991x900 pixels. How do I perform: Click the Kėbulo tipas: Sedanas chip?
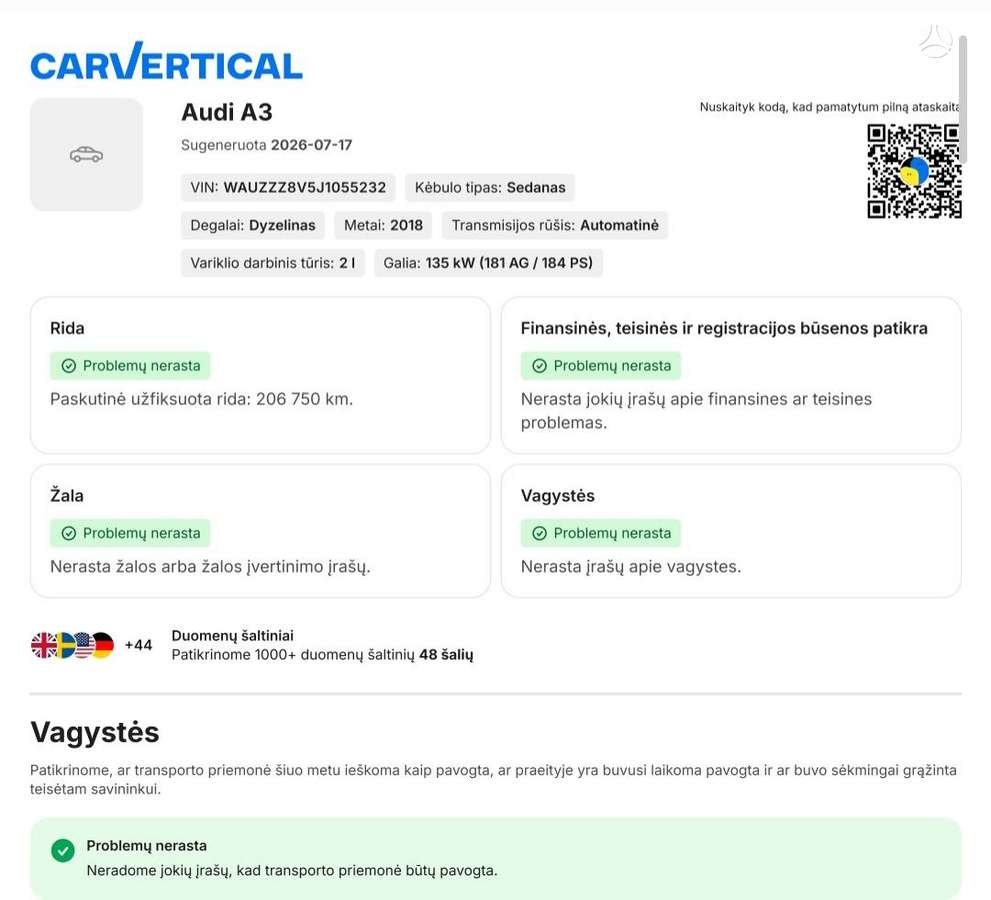(490, 188)
